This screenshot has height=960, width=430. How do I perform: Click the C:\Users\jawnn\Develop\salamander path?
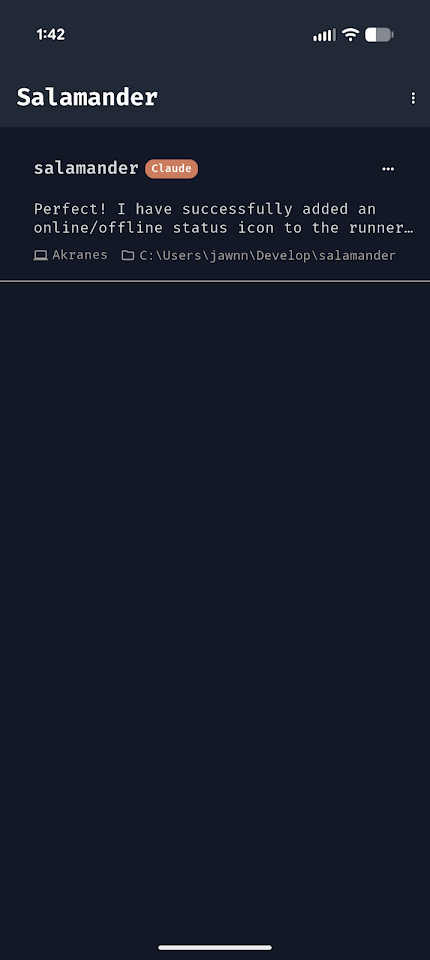(x=268, y=255)
